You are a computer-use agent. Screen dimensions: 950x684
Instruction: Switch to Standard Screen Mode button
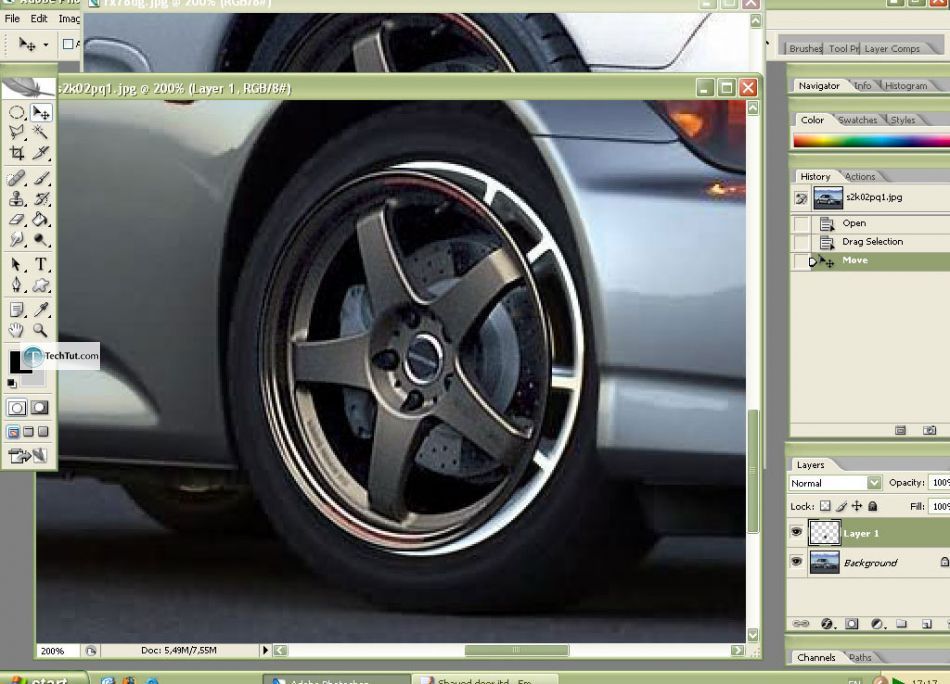pos(13,431)
